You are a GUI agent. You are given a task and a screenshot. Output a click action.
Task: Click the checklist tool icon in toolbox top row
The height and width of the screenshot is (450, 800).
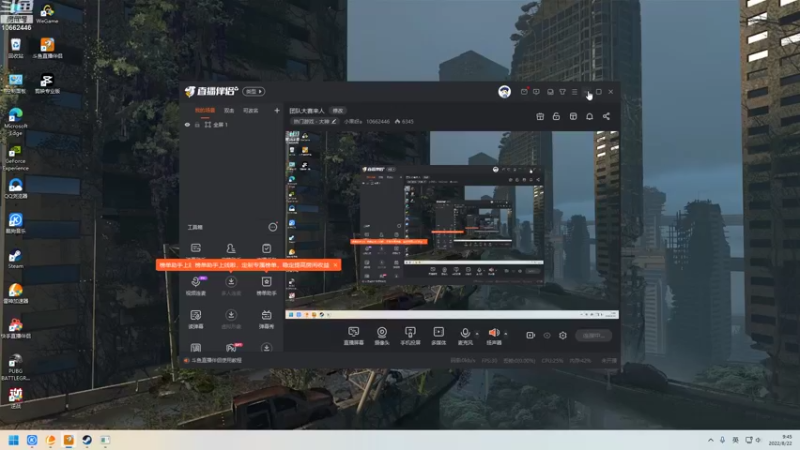266,248
